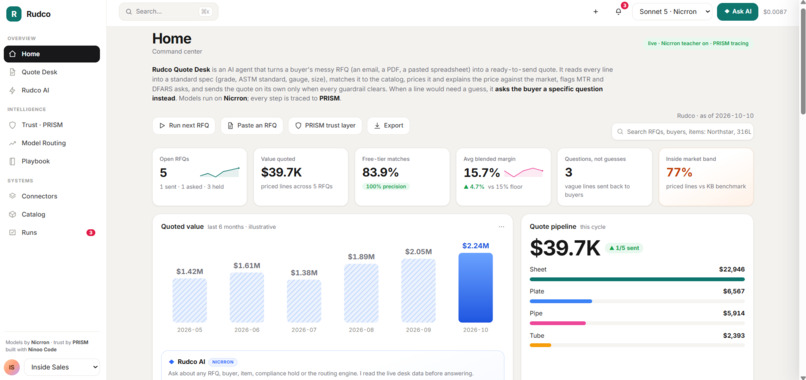Click the NICRRON tag beside Rudco AI
Viewport: 806px width, 380px height.
coord(223,361)
